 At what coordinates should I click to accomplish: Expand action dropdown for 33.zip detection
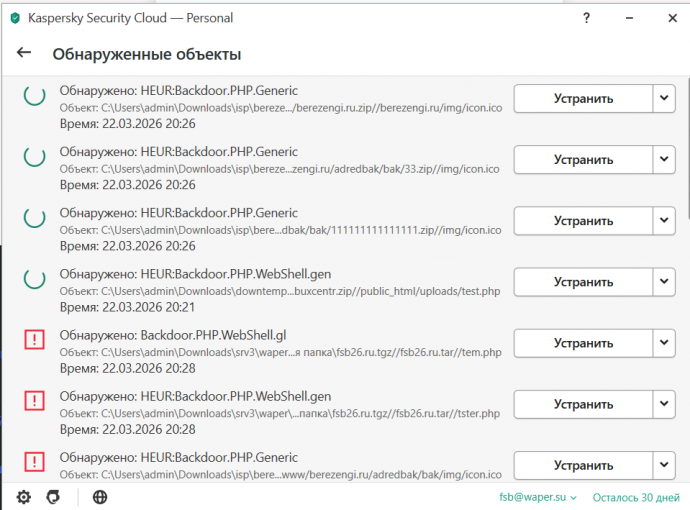pyautogui.click(x=665, y=159)
